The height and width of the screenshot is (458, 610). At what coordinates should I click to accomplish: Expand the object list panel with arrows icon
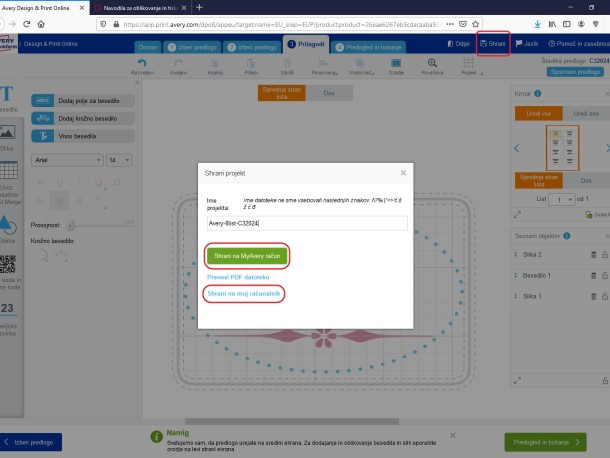(x=517, y=381)
